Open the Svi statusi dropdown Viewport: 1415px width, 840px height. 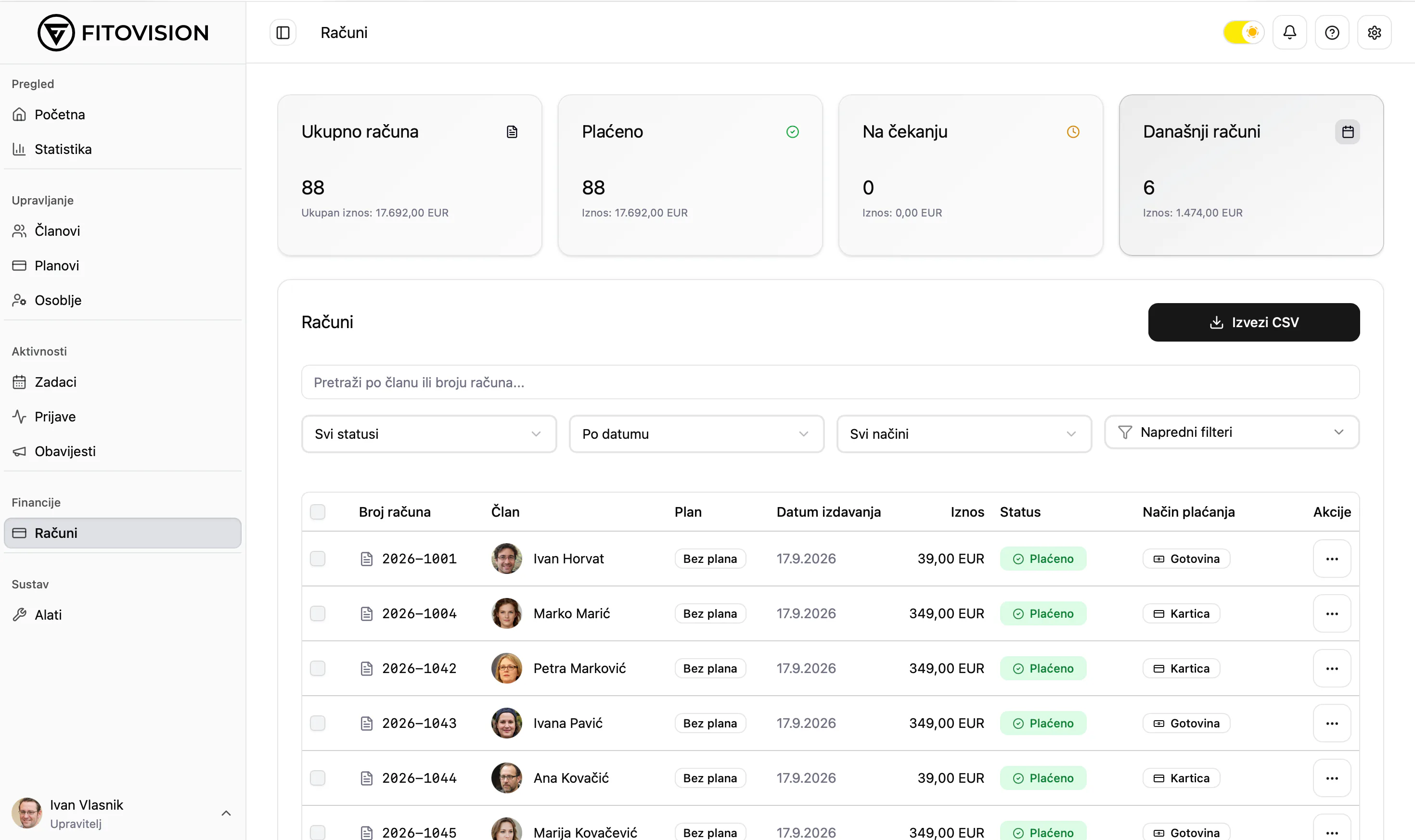pyautogui.click(x=429, y=434)
